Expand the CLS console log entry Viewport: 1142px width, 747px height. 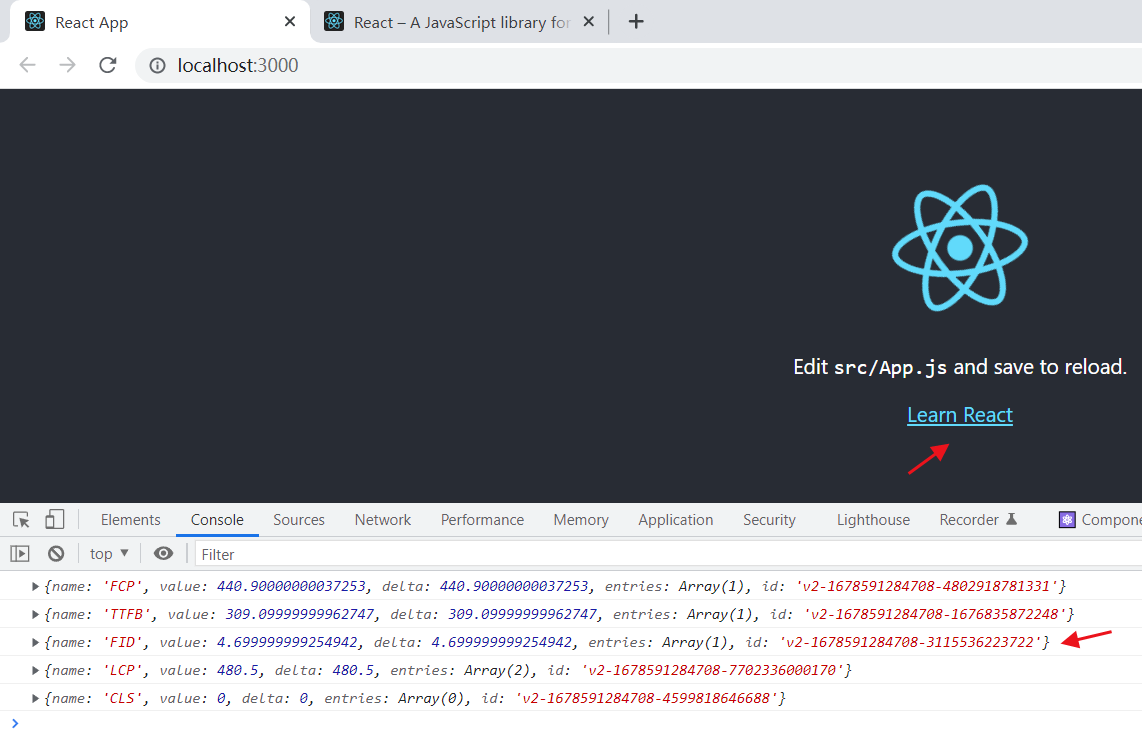tap(35, 698)
